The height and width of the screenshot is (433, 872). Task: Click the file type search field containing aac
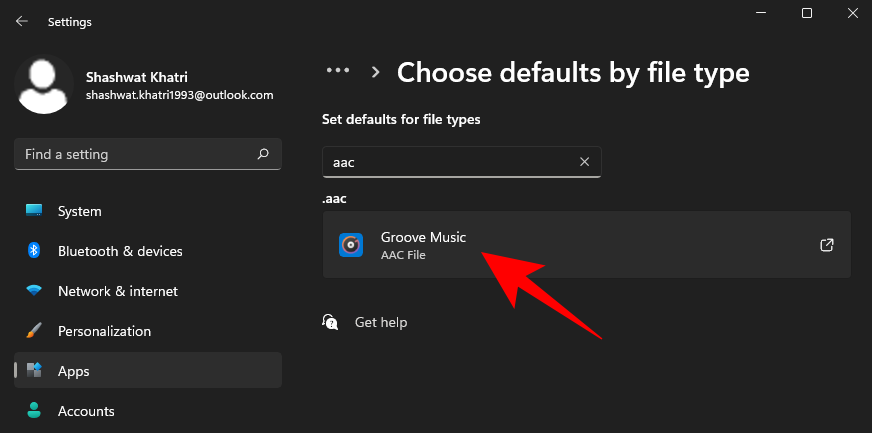tap(462, 162)
